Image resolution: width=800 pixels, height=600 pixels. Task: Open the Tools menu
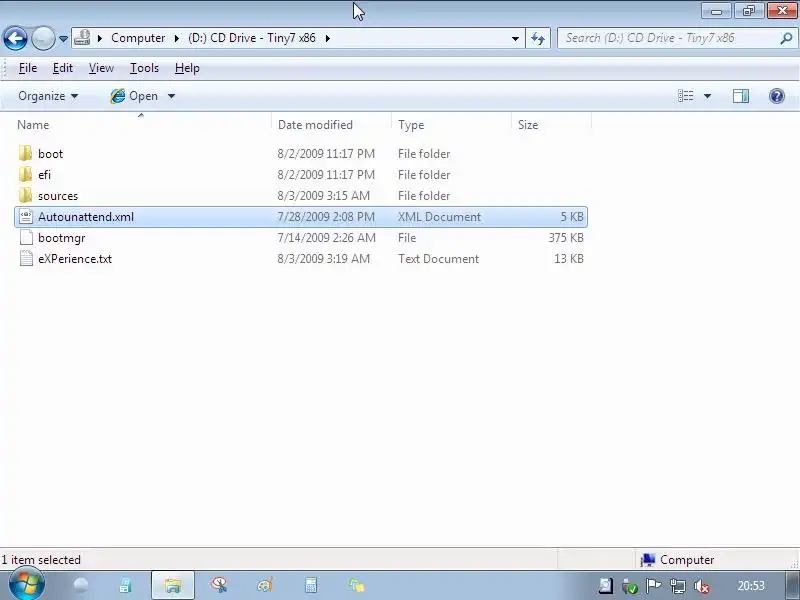tap(144, 68)
